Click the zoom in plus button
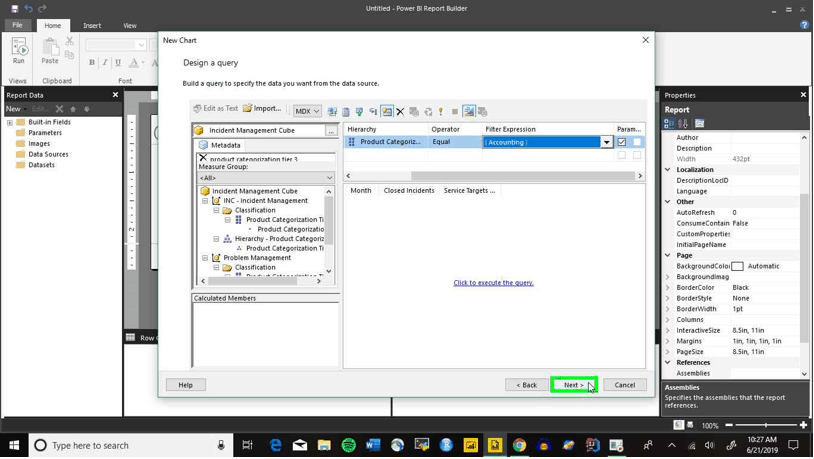Image resolution: width=814 pixels, height=459 pixels. pyautogui.click(x=803, y=425)
